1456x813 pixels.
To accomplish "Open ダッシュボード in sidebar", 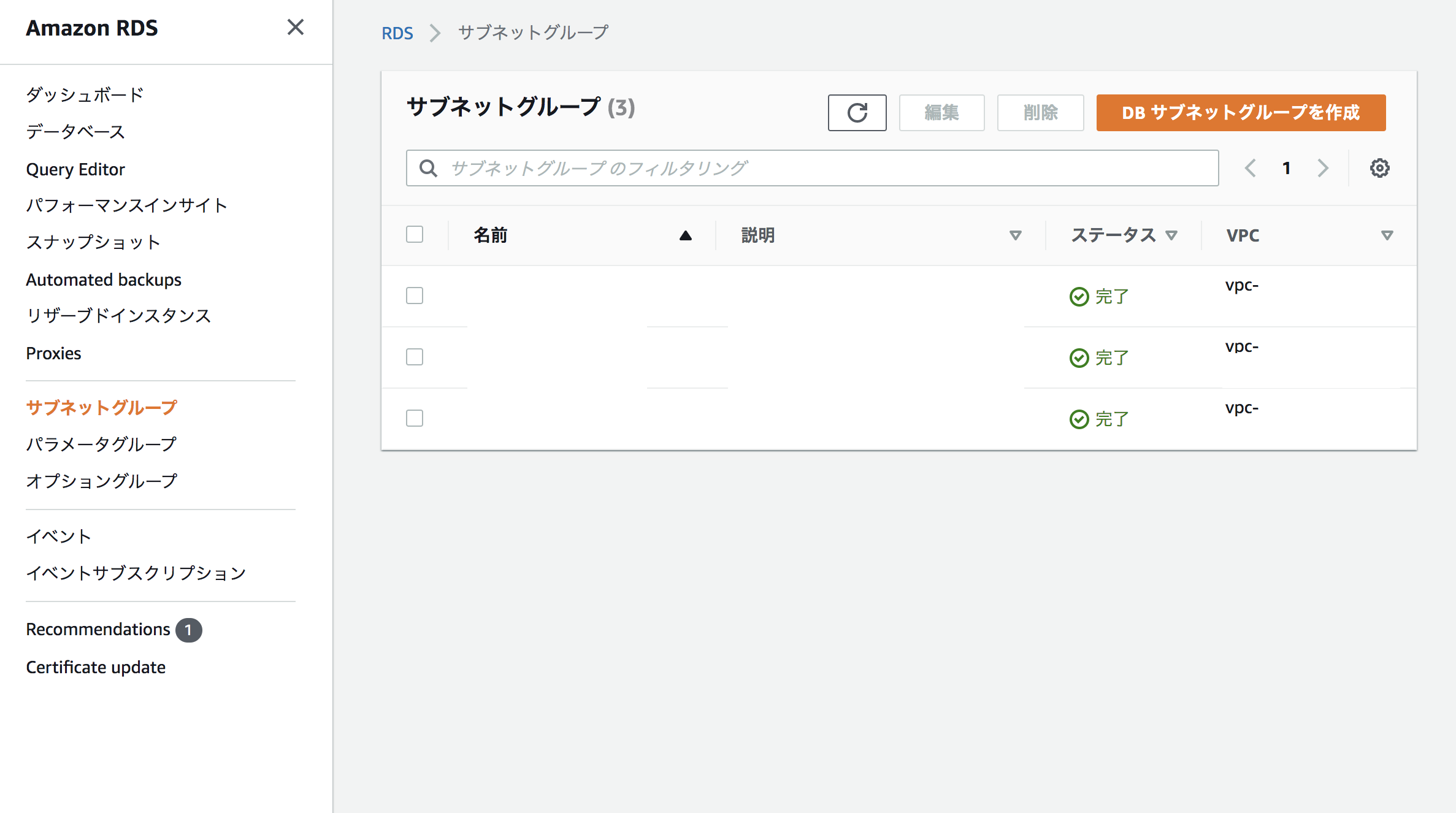I will point(85,94).
